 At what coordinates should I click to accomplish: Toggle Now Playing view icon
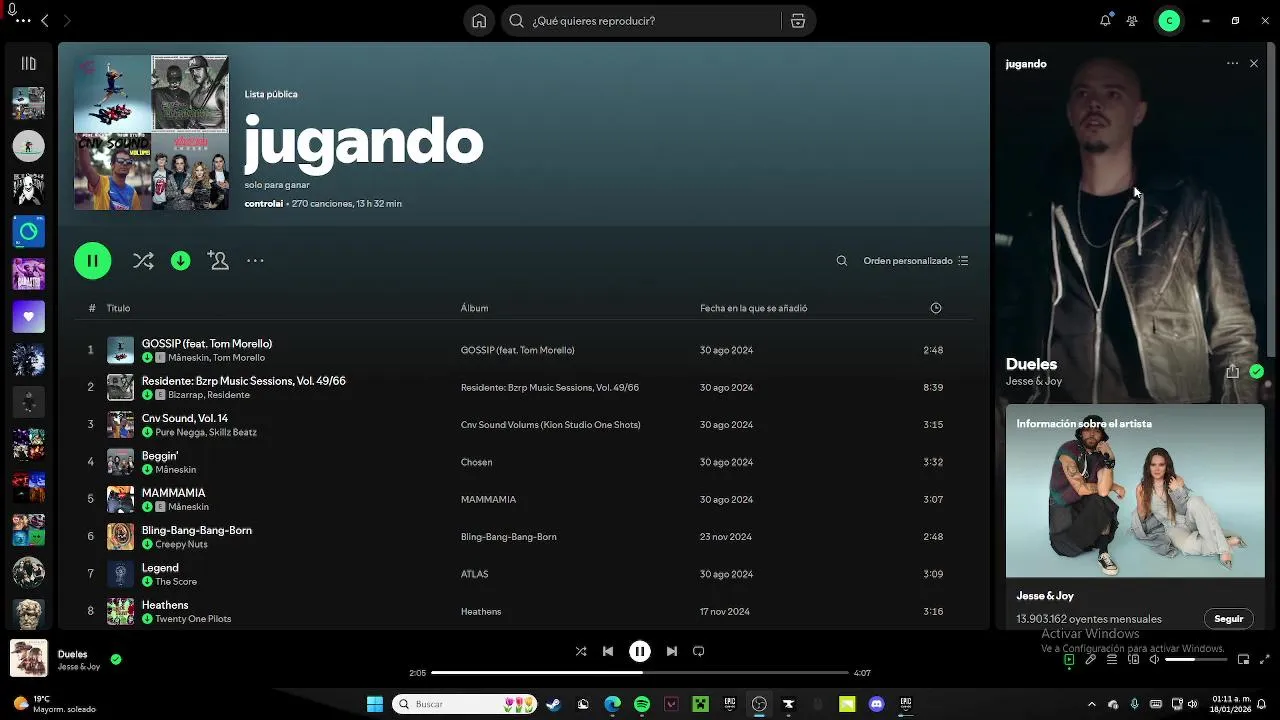click(1069, 660)
